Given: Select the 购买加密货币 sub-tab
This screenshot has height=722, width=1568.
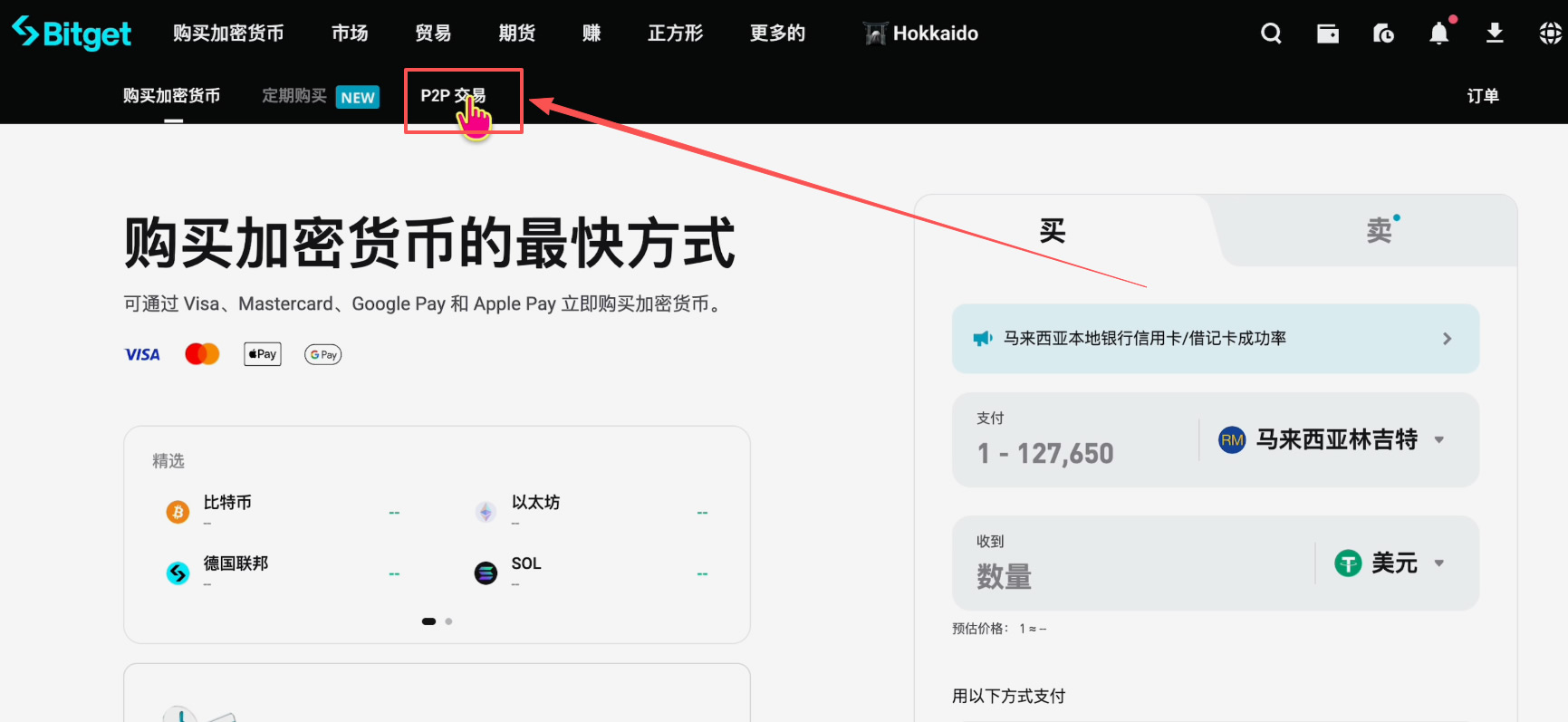Looking at the screenshot, I should 172,96.
